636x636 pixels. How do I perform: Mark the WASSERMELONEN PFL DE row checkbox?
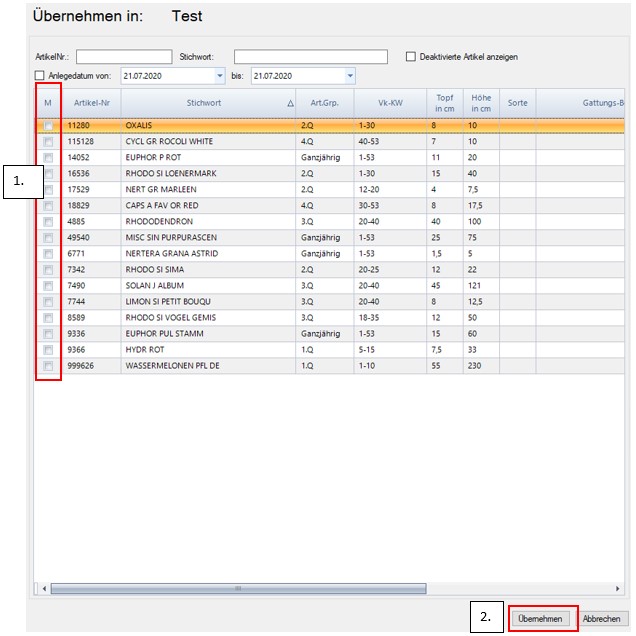click(x=48, y=366)
